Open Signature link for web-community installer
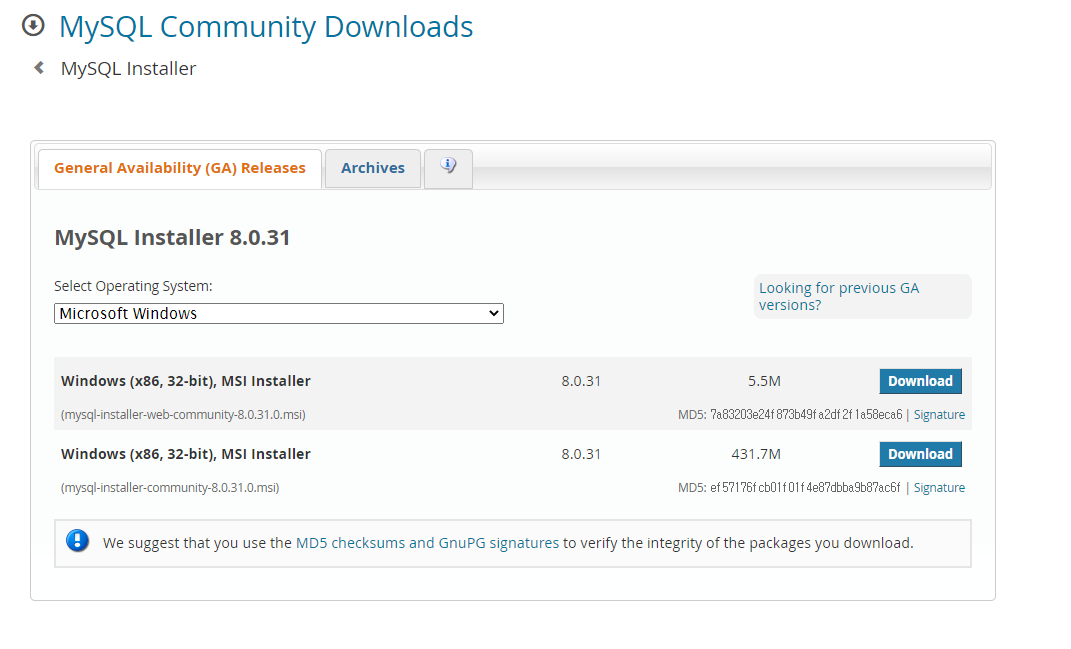1071x649 pixels. point(939,415)
